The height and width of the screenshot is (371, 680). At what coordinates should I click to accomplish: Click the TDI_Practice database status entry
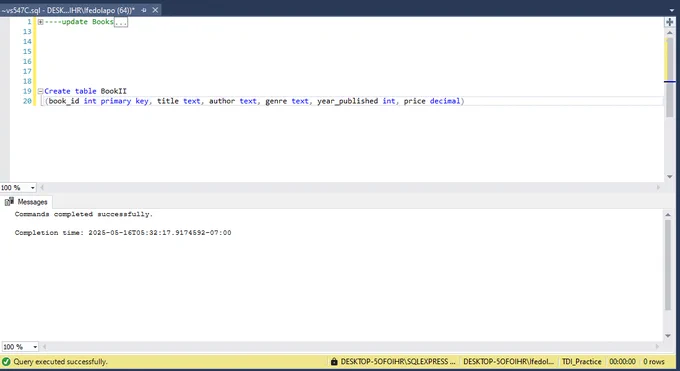click(582, 361)
